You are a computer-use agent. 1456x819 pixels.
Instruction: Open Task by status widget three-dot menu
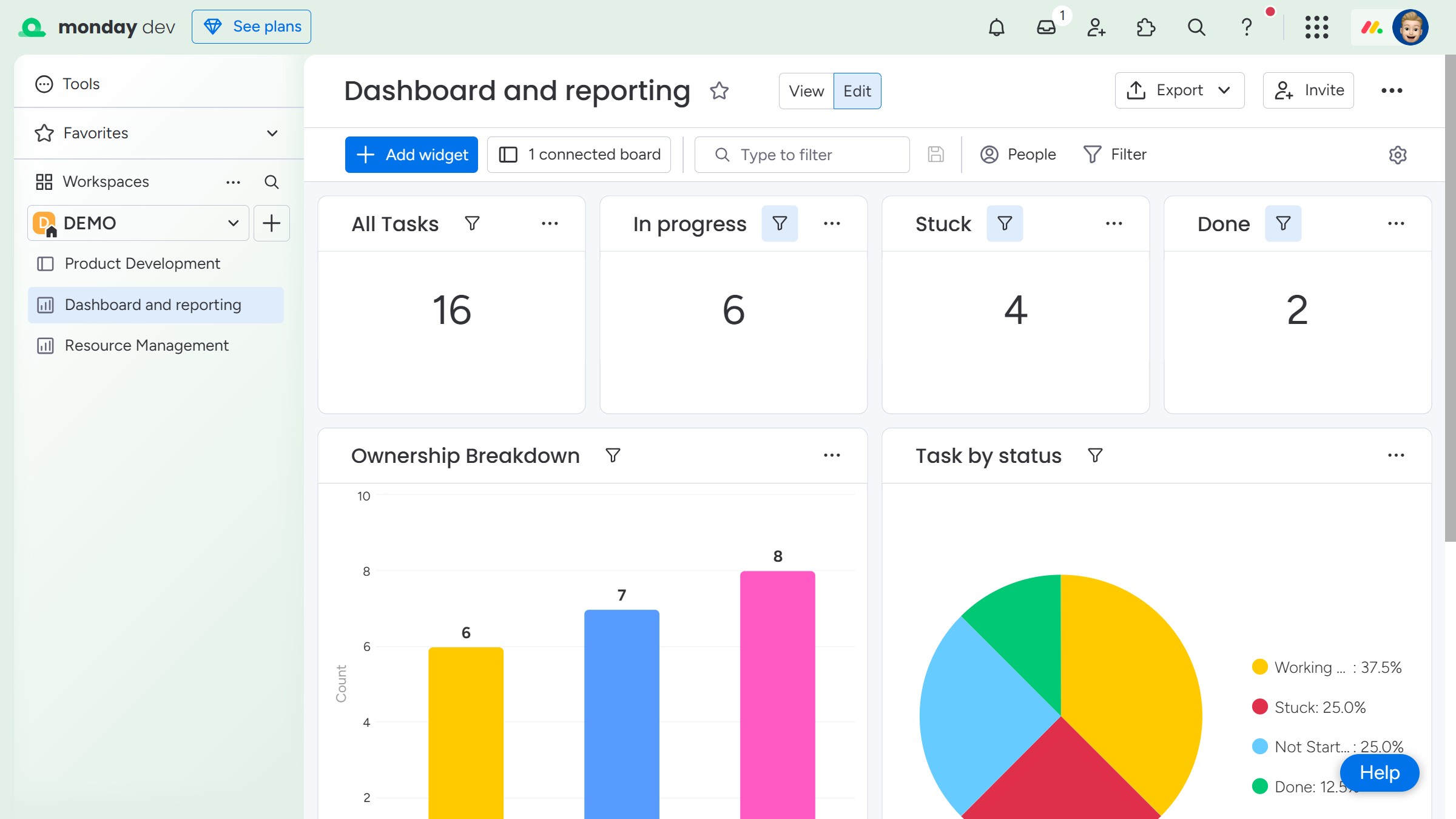point(1396,455)
